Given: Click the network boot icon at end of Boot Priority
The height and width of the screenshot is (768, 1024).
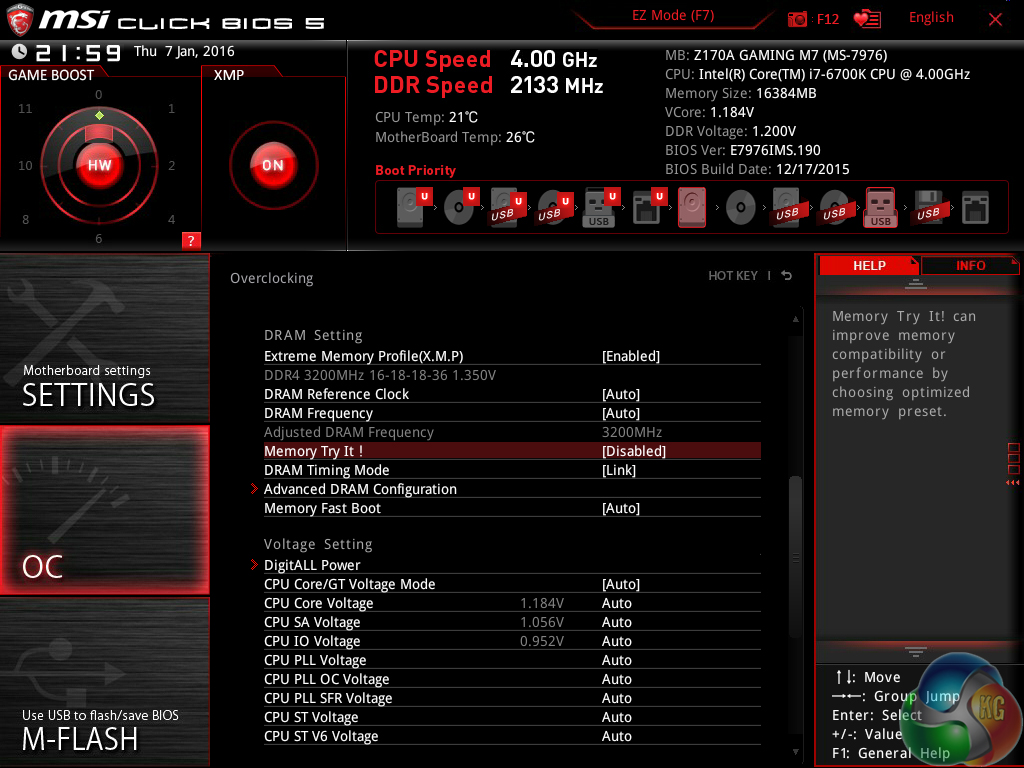Looking at the screenshot, I should 974,208.
